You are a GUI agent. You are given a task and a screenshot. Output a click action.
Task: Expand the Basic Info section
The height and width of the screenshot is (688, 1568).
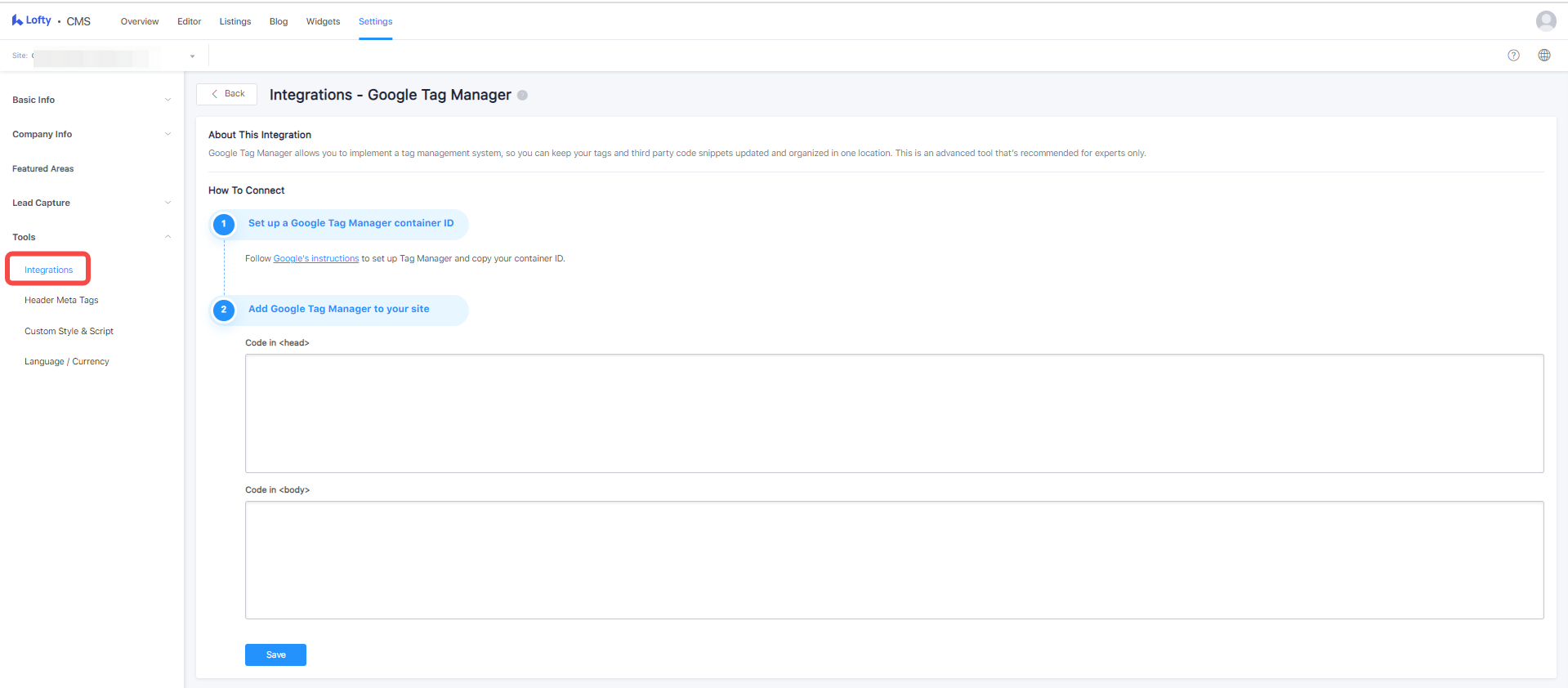(x=92, y=100)
